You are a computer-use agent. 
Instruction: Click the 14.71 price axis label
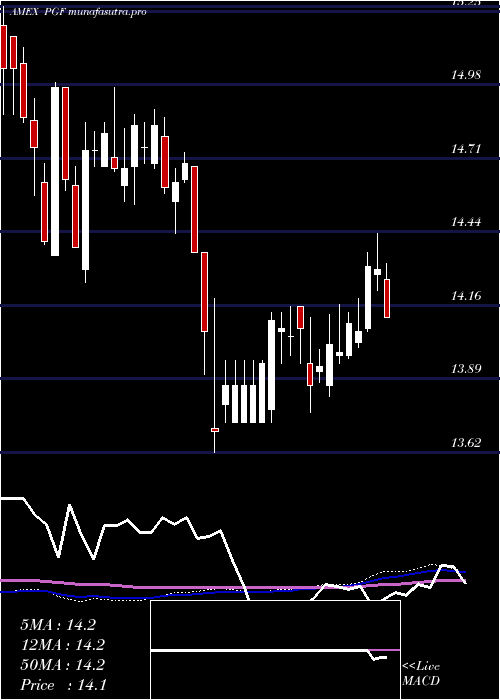click(x=466, y=149)
